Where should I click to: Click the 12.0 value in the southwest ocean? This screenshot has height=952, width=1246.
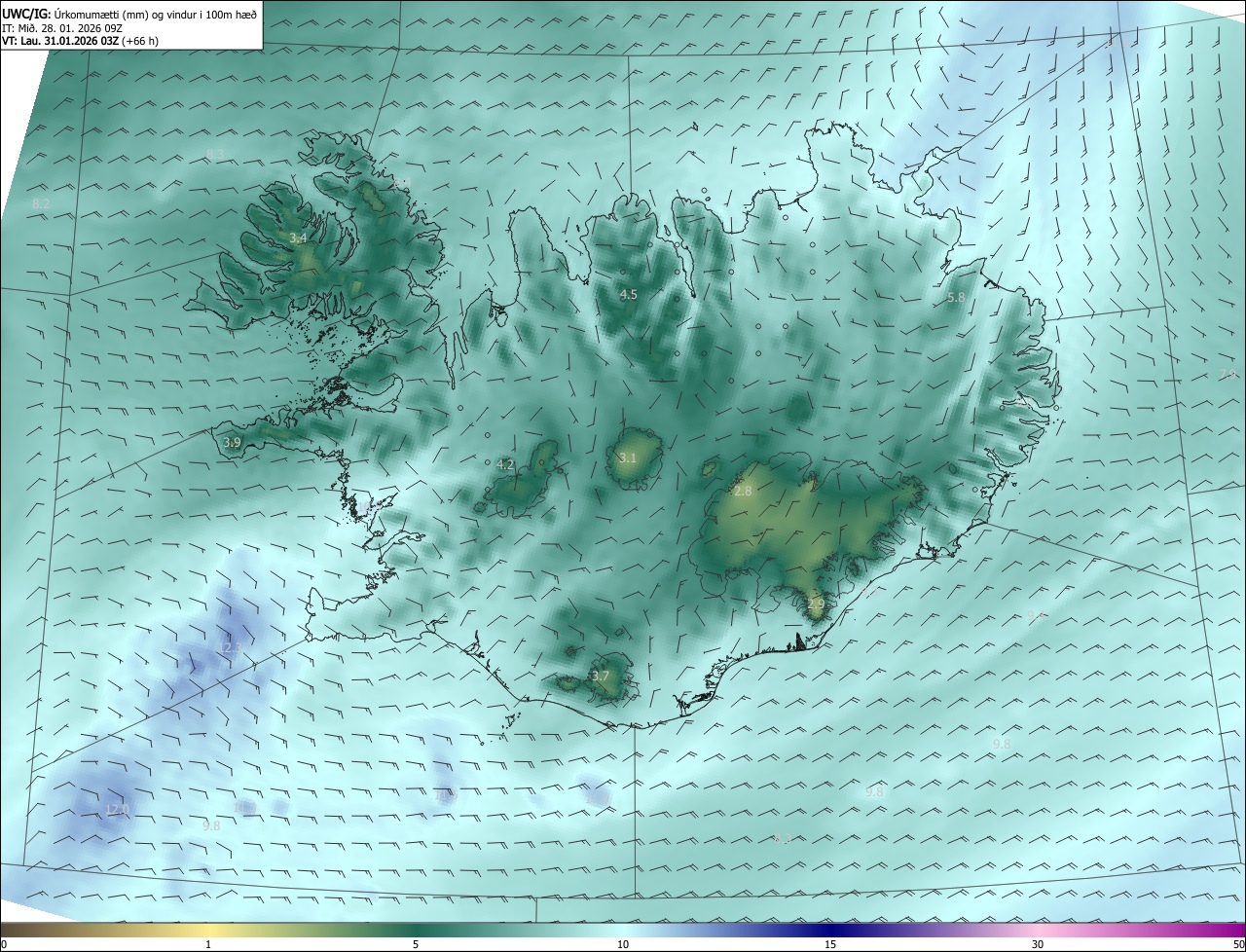[x=117, y=810]
